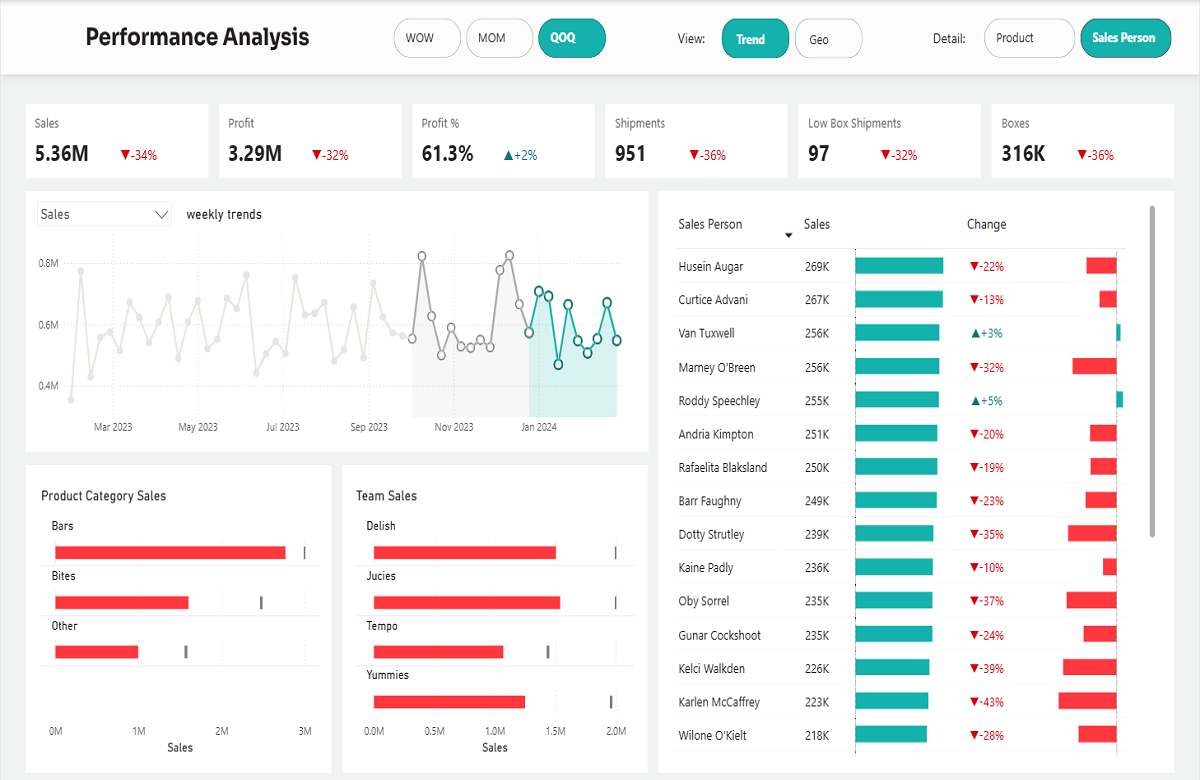This screenshot has height=780, width=1200.
Task: Set detail to Product
Action: pyautogui.click(x=1029, y=38)
